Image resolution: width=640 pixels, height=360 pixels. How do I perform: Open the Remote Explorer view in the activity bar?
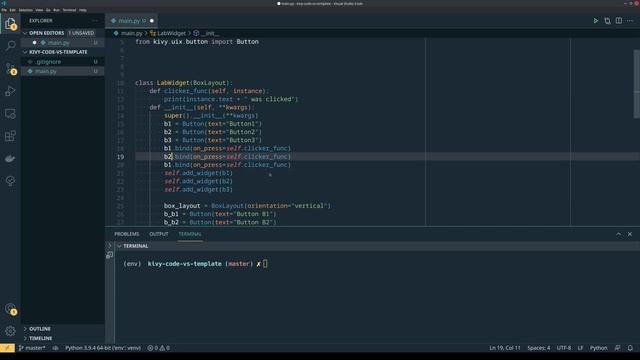pos(10,113)
